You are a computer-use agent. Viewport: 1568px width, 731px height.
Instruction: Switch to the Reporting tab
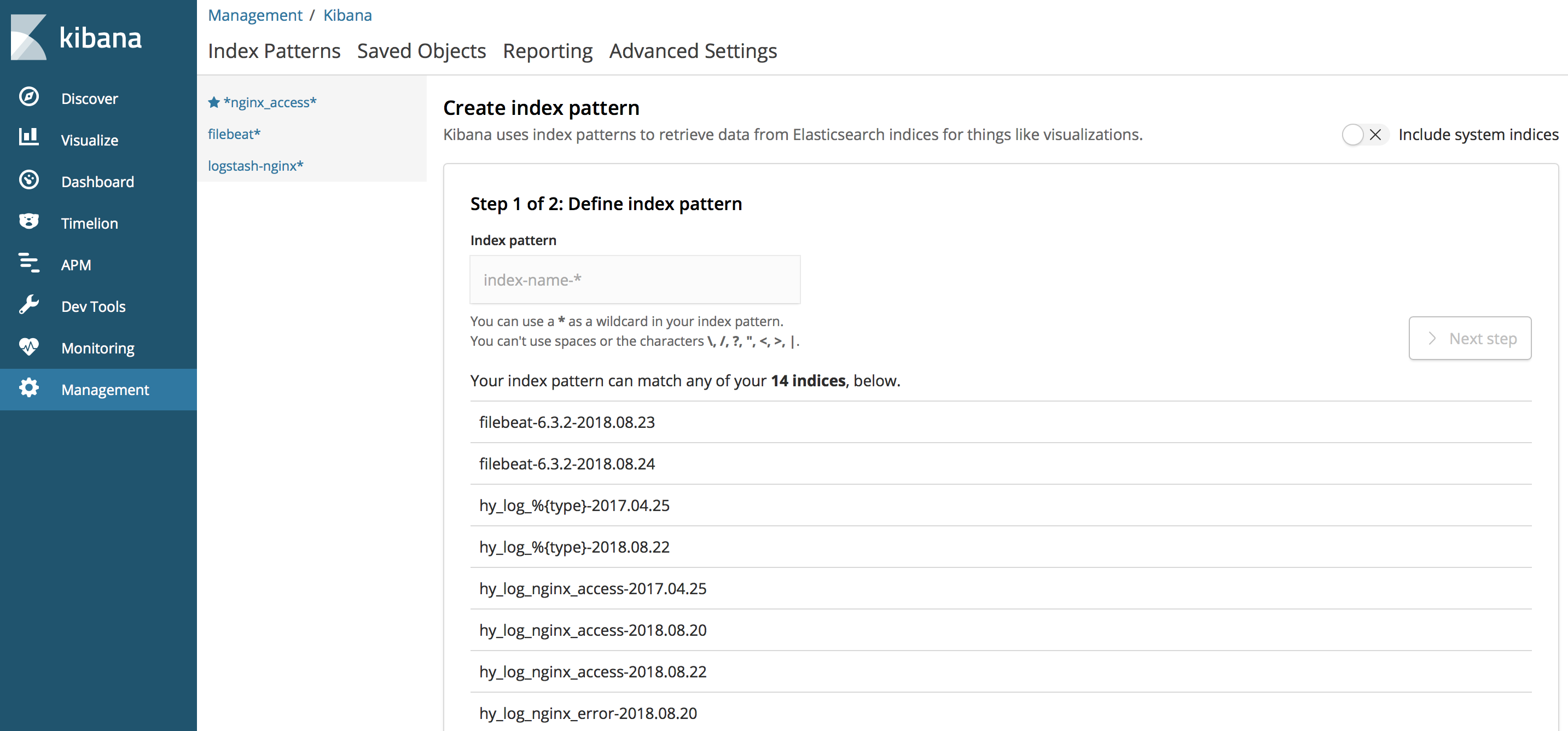pos(547,50)
